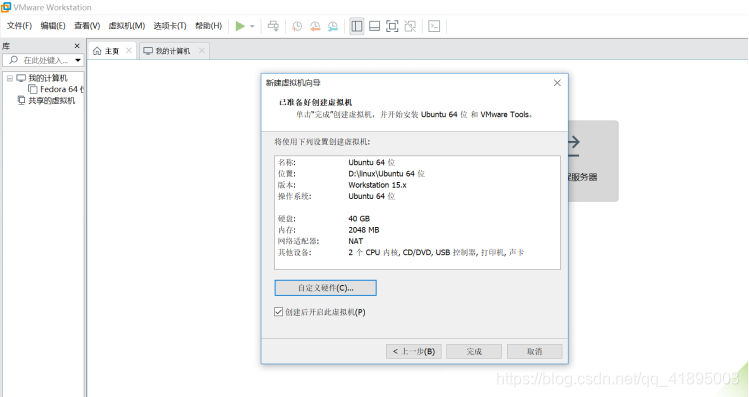Click the green power-on play icon
The height and width of the screenshot is (397, 749).
pos(240,26)
